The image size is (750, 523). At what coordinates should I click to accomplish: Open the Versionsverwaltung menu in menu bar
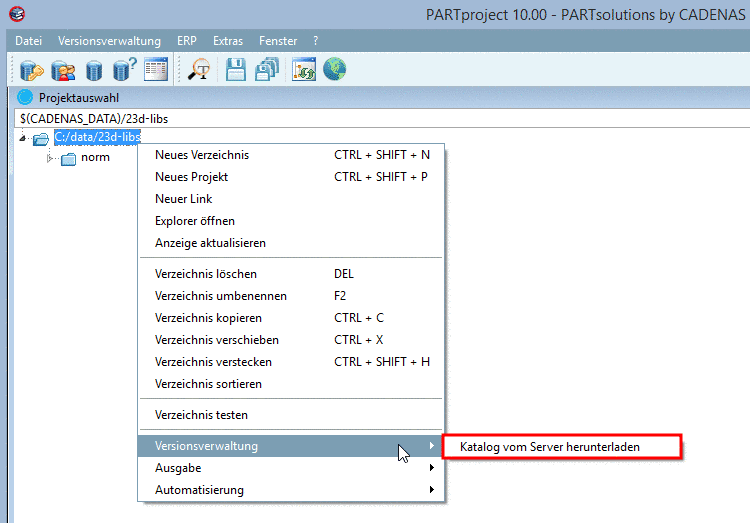tap(110, 41)
